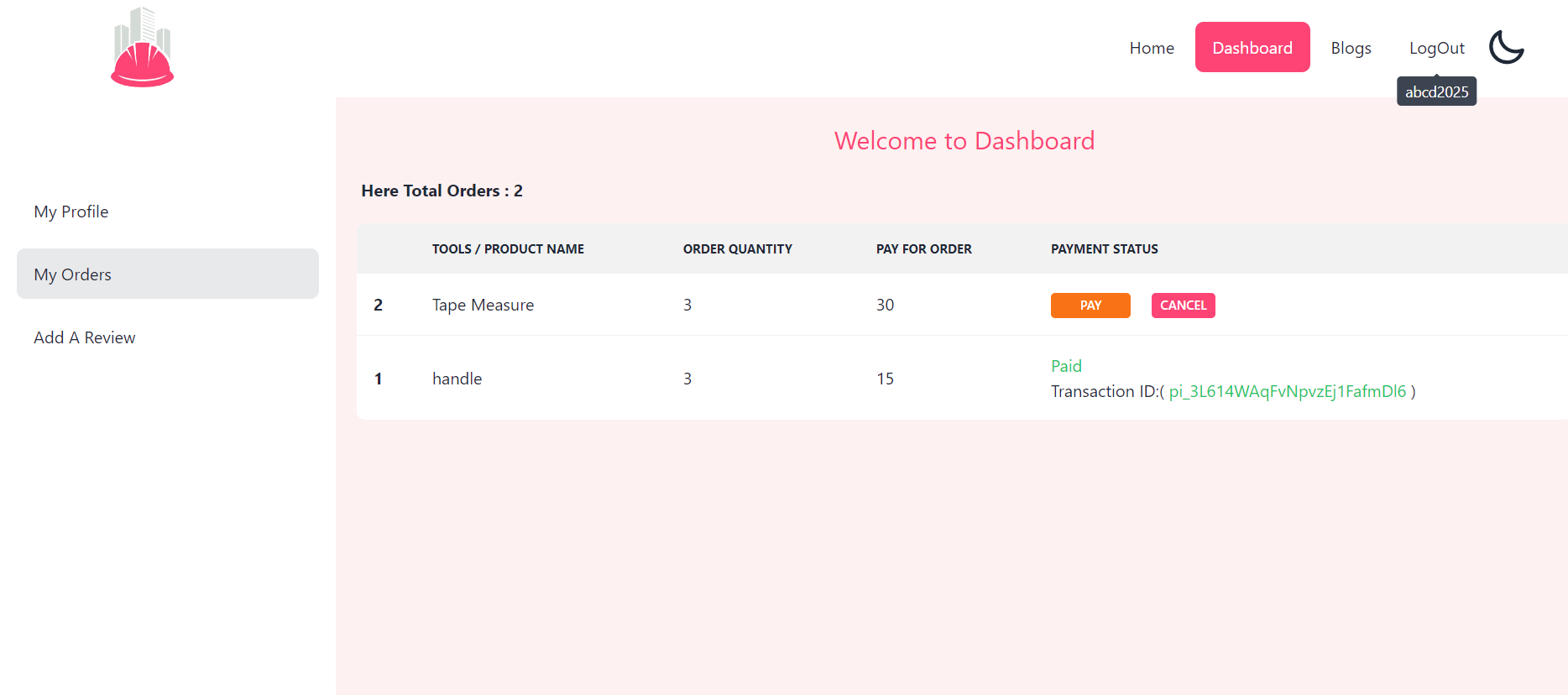Viewport: 1568px width, 695px height.
Task: Click the PAYMENT STATUS column header
Action: click(x=1104, y=249)
